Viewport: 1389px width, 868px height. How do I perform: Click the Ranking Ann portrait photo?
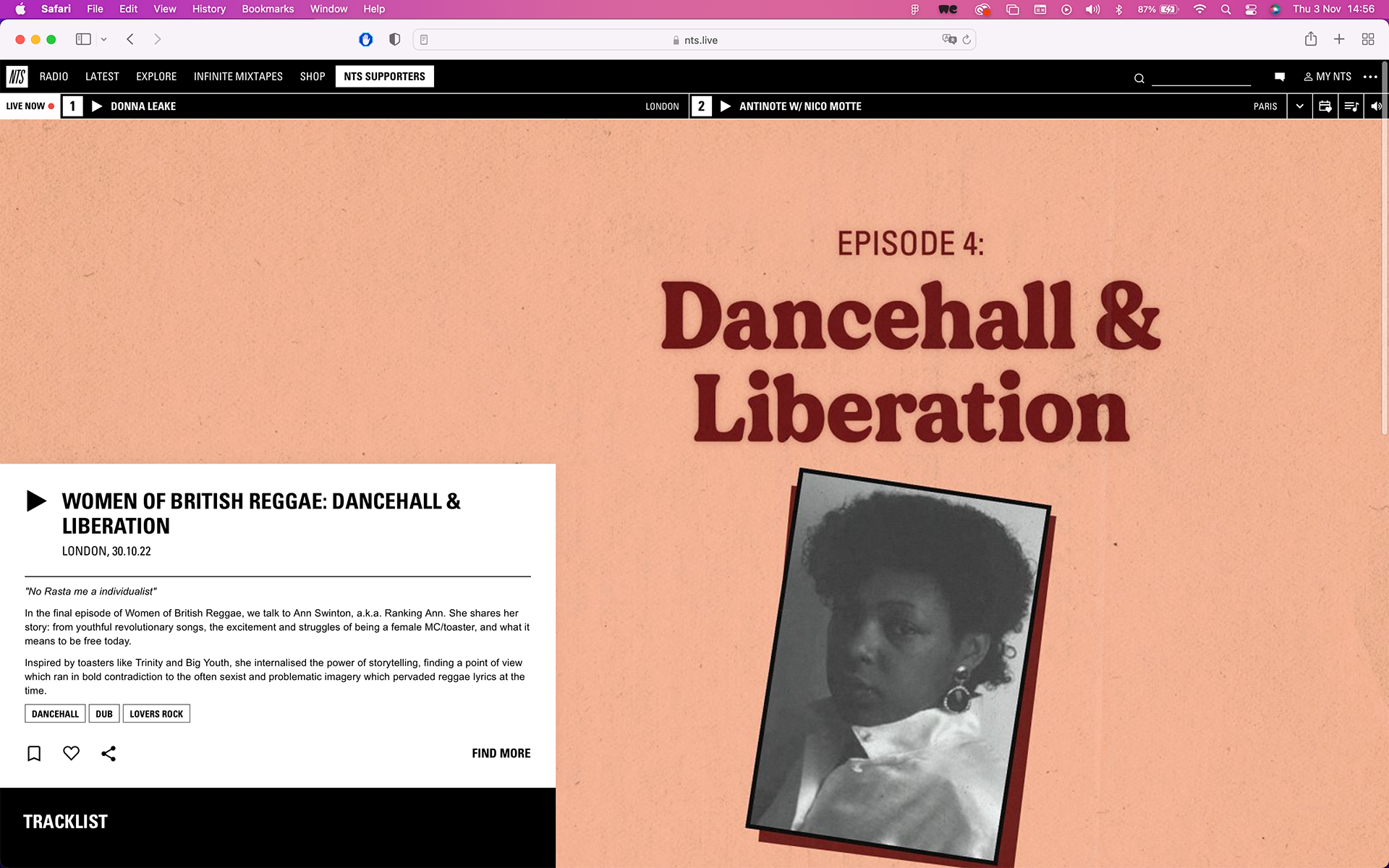click(x=899, y=665)
